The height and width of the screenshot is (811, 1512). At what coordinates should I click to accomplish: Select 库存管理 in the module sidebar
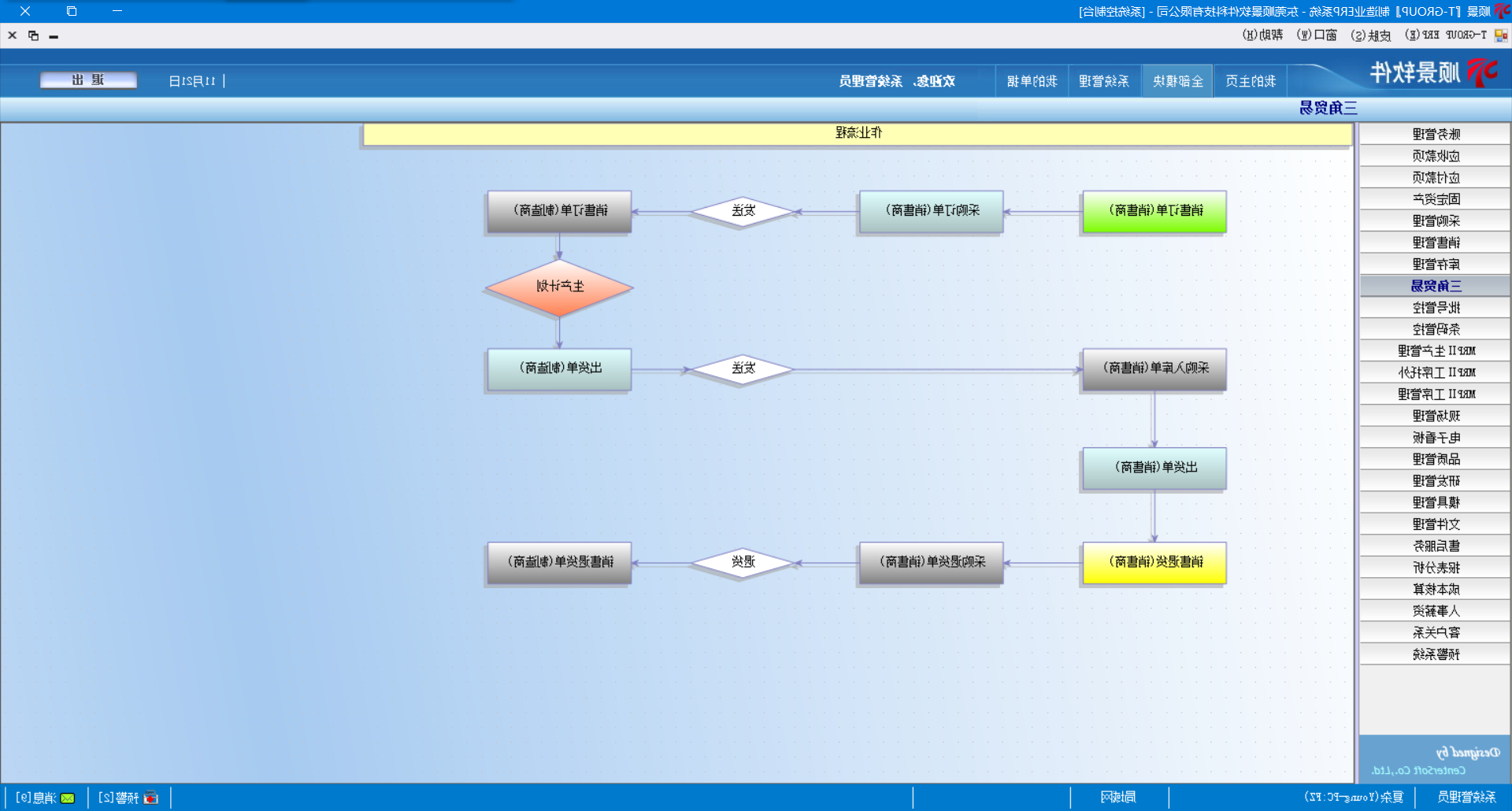(1435, 265)
